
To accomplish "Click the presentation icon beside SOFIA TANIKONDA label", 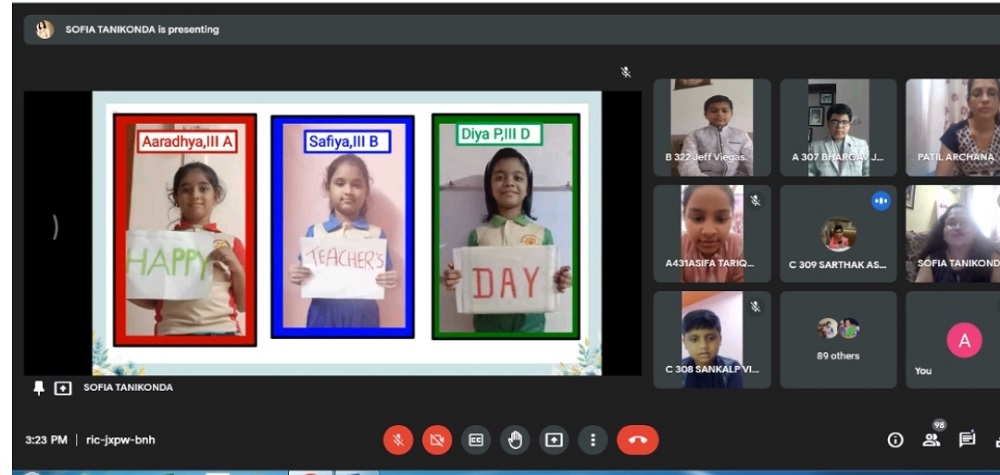I will (62, 388).
